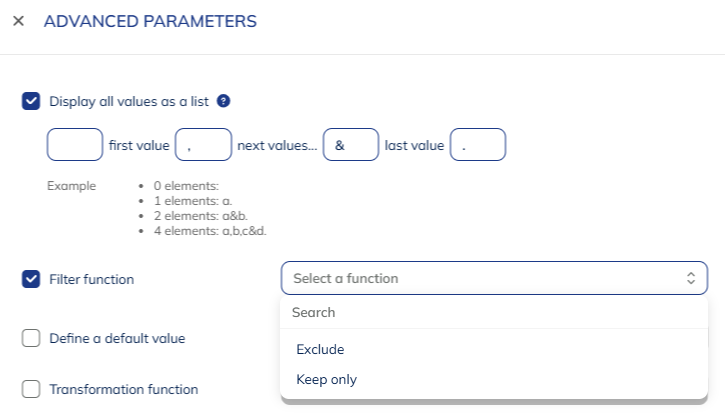The image size is (725, 415).
Task: Click the 'last value' label
Action: point(414,145)
